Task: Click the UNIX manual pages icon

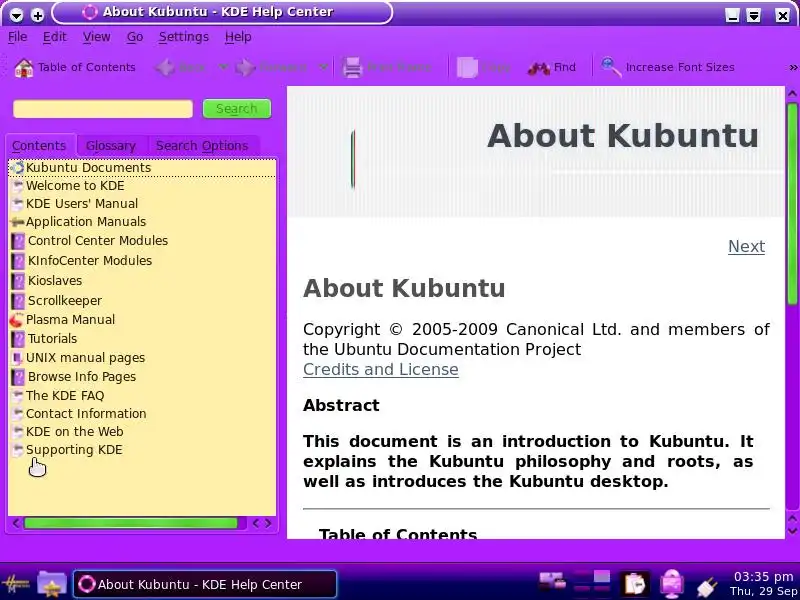Action: [17, 358]
